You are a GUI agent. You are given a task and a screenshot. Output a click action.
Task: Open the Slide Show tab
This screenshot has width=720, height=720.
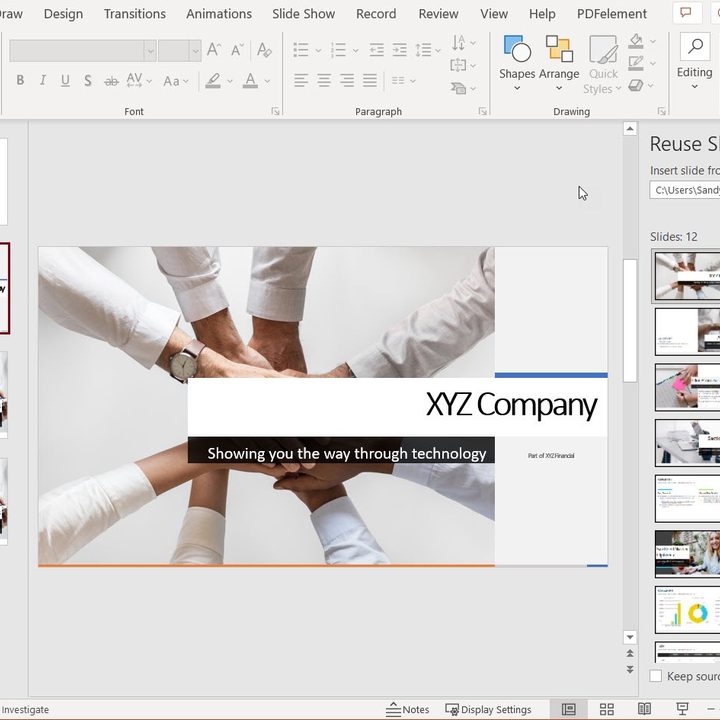(304, 14)
